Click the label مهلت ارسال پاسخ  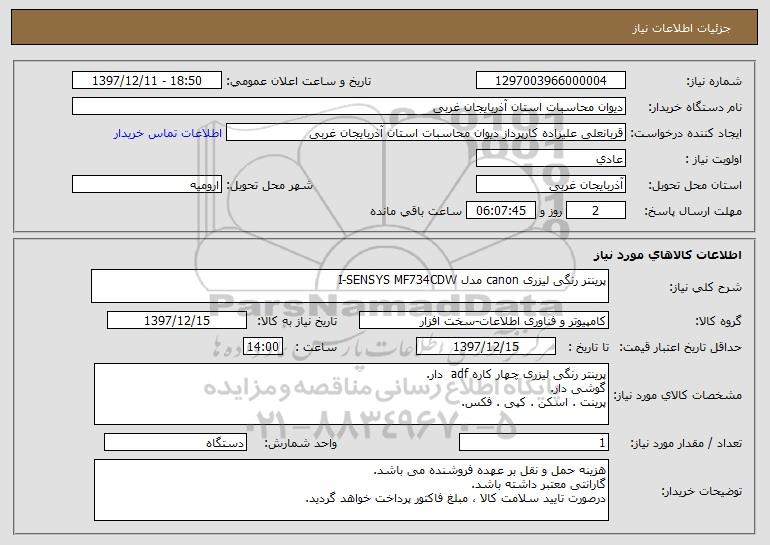(x=693, y=212)
